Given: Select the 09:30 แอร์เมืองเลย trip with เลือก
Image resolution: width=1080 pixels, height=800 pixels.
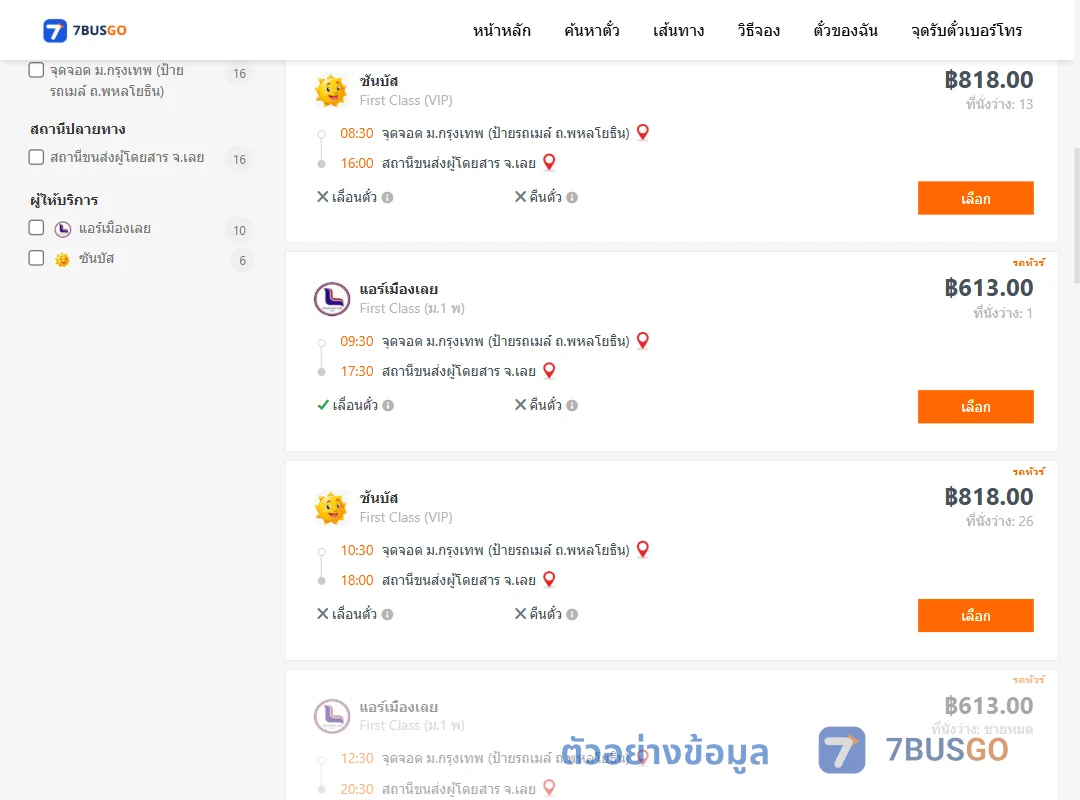Looking at the screenshot, I should pos(975,407).
